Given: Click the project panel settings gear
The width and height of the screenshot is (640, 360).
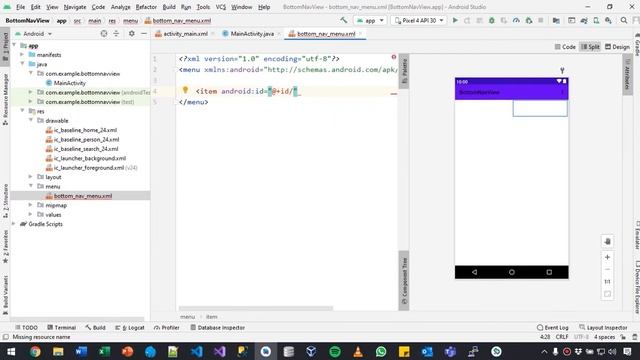Looking at the screenshot, I should (131, 34).
